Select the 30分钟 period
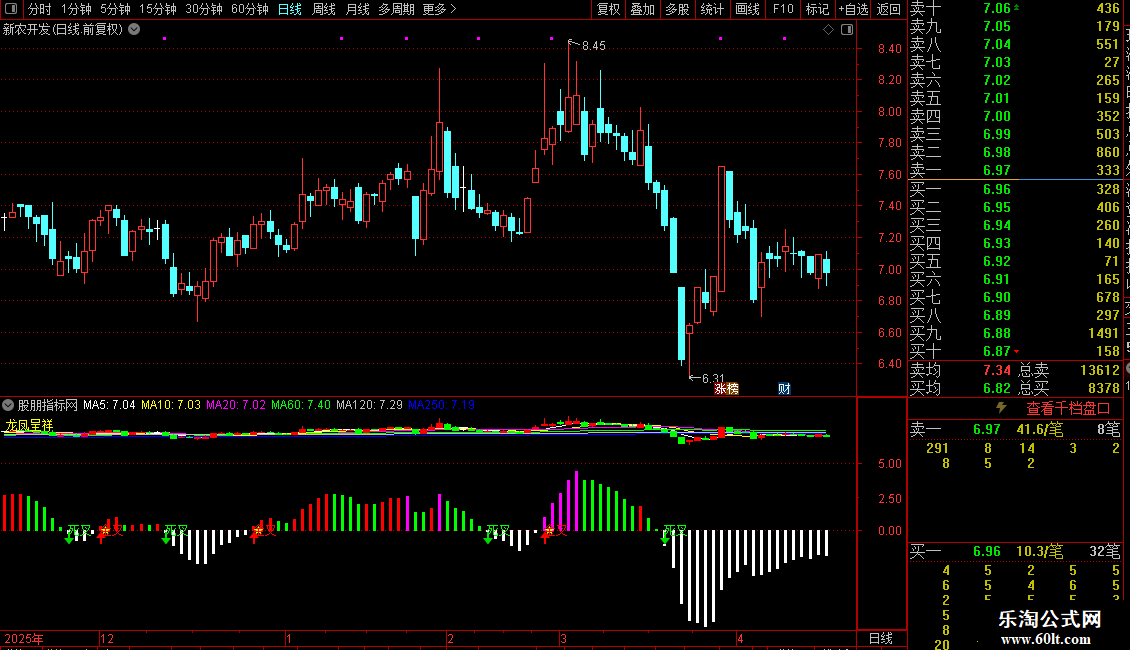The height and width of the screenshot is (650, 1130). point(203,9)
